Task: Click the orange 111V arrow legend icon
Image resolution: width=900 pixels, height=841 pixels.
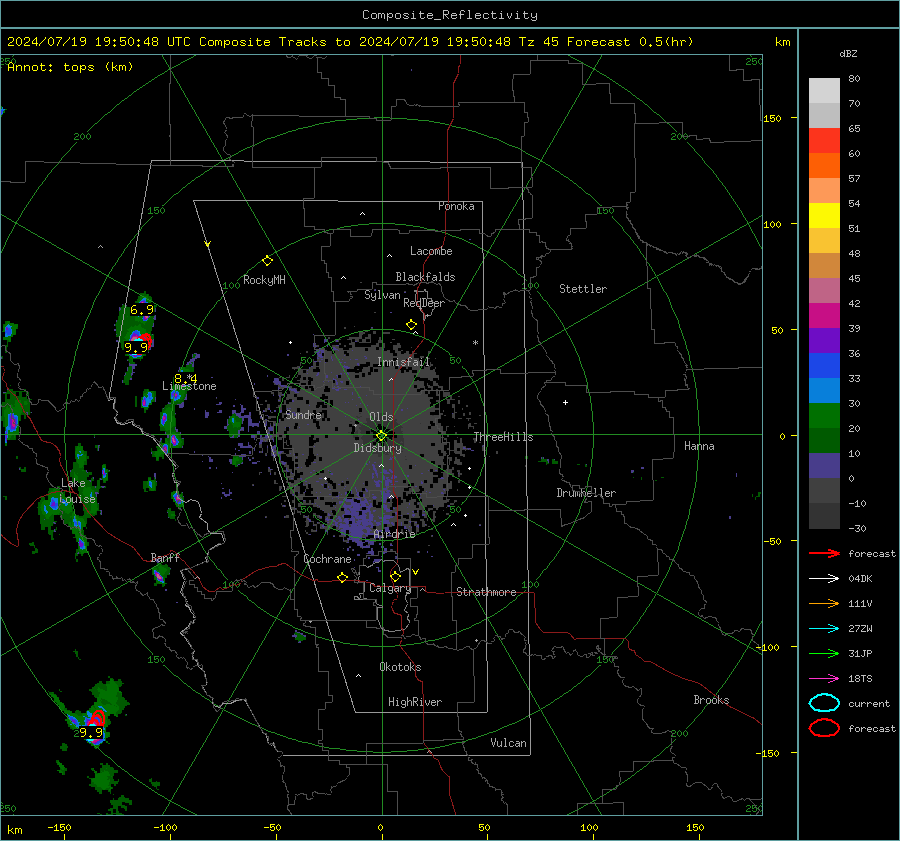Action: pos(824,603)
